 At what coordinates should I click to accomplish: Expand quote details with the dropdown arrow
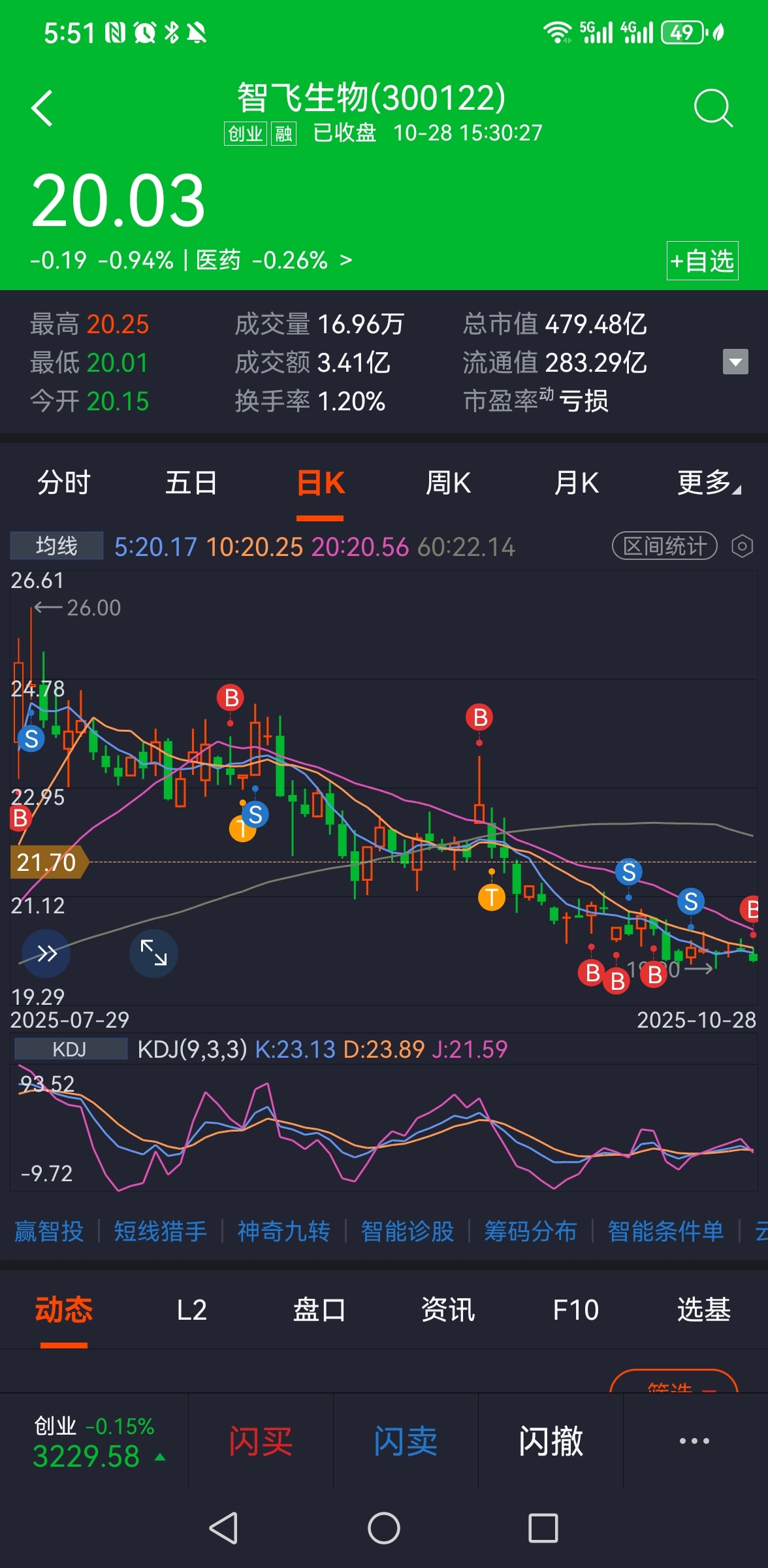[735, 362]
